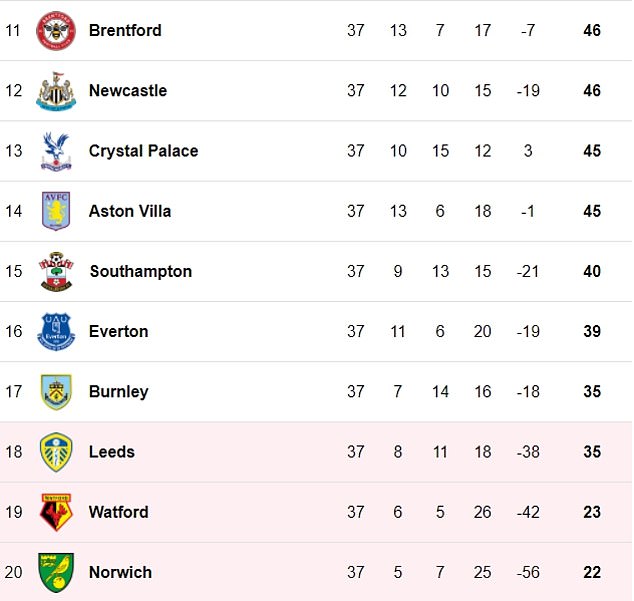Image resolution: width=634 pixels, height=601 pixels.
Task: Click the Southampton team name
Action: coord(141,271)
